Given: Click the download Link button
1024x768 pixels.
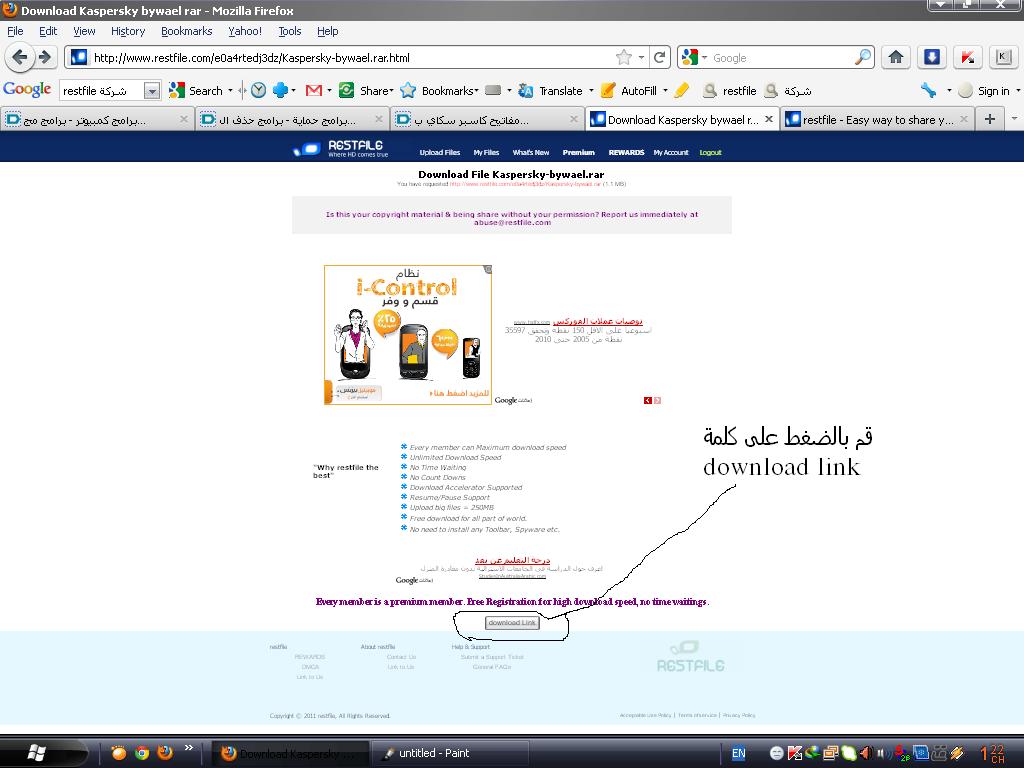Looking at the screenshot, I should click(x=512, y=622).
